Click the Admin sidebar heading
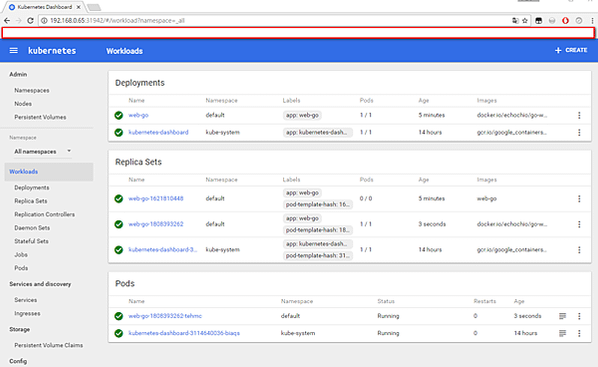The width and height of the screenshot is (598, 367). click(18, 74)
